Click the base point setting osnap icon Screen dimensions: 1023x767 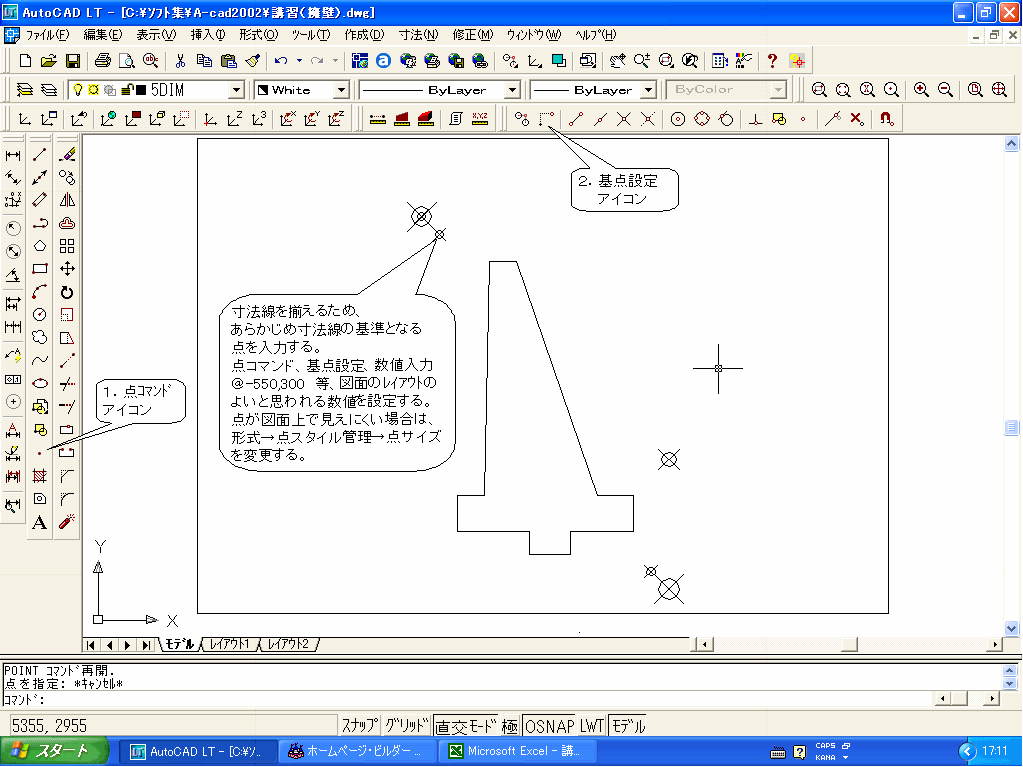click(x=546, y=119)
